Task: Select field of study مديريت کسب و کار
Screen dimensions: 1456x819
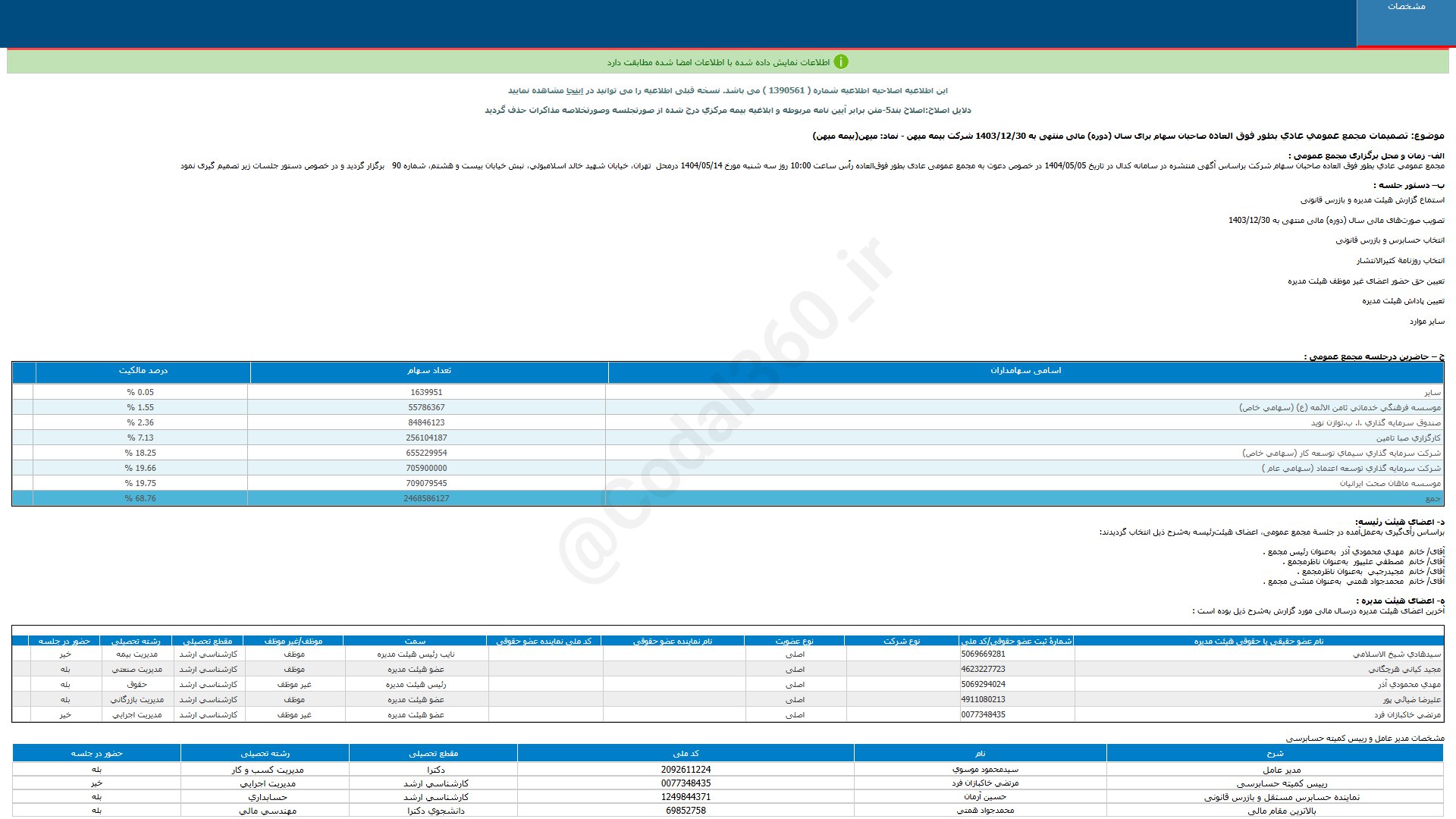Action: (x=268, y=770)
